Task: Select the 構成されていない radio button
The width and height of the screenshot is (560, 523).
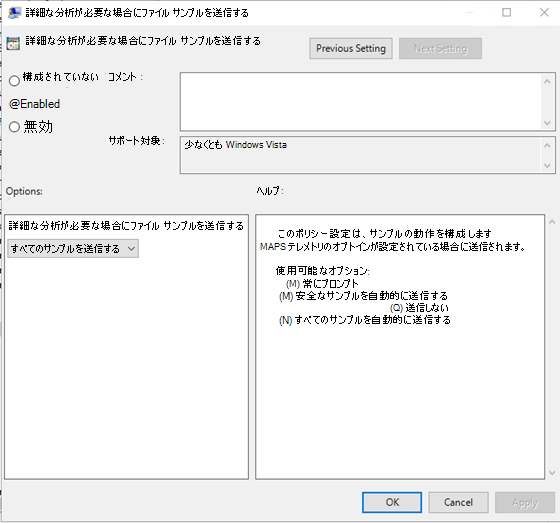Action: coord(14,81)
